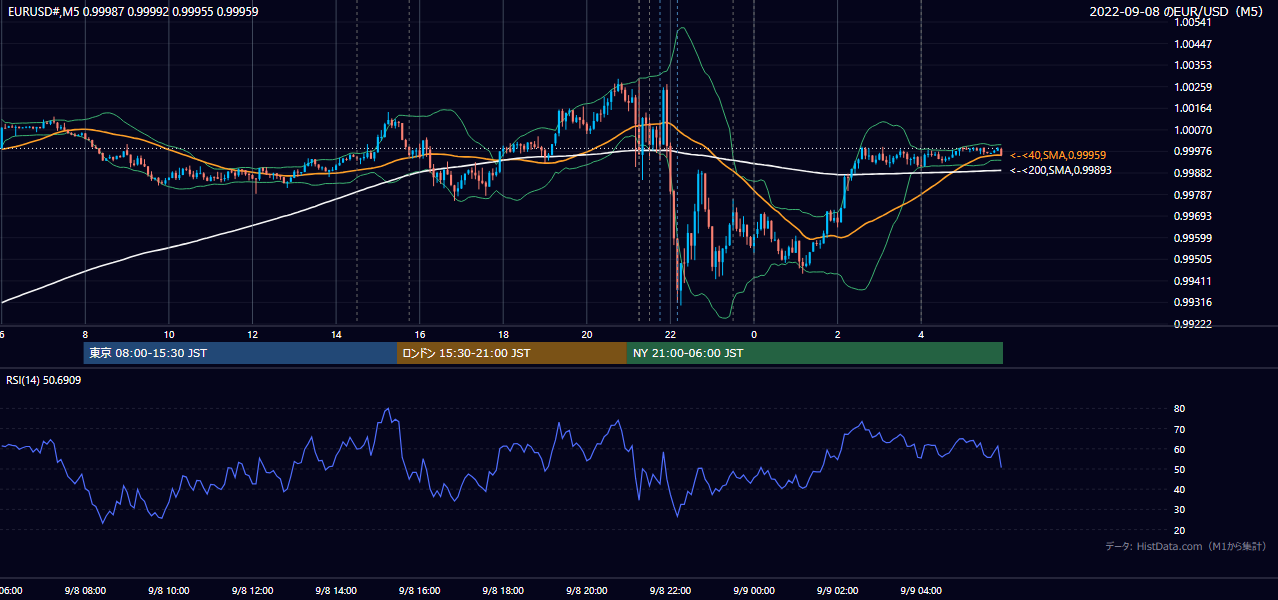Click the RSI 20 level label
Image resolution: width=1278 pixels, height=600 pixels.
click(x=1179, y=531)
